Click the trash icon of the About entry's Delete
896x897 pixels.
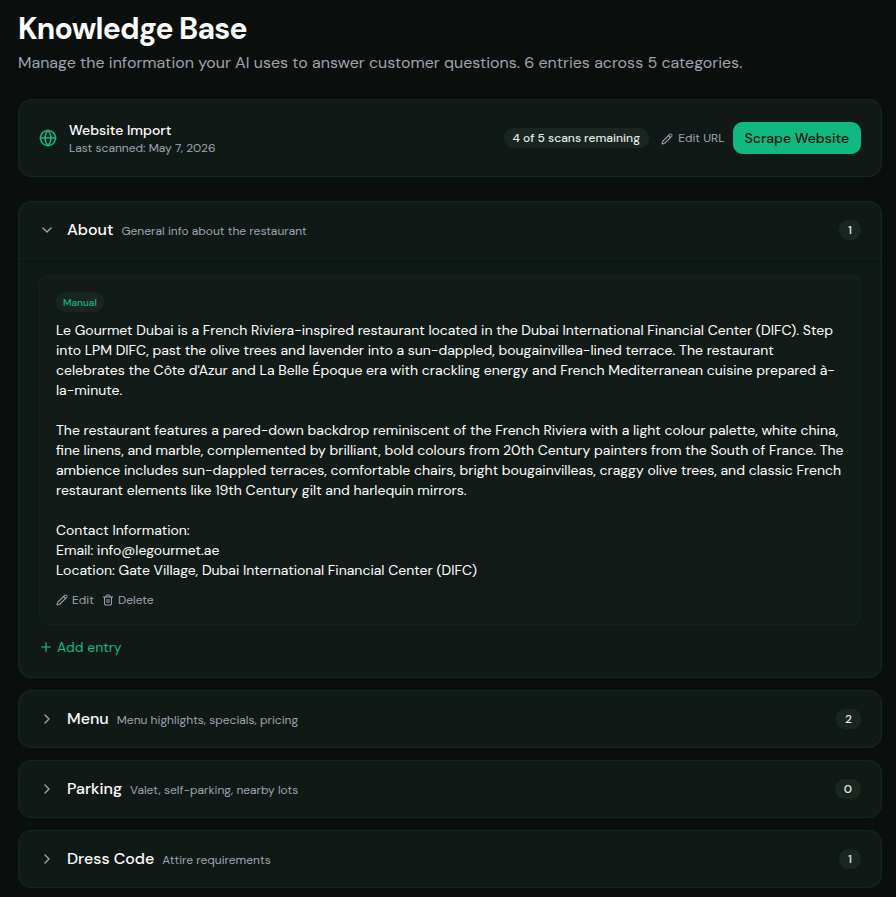tap(108, 600)
